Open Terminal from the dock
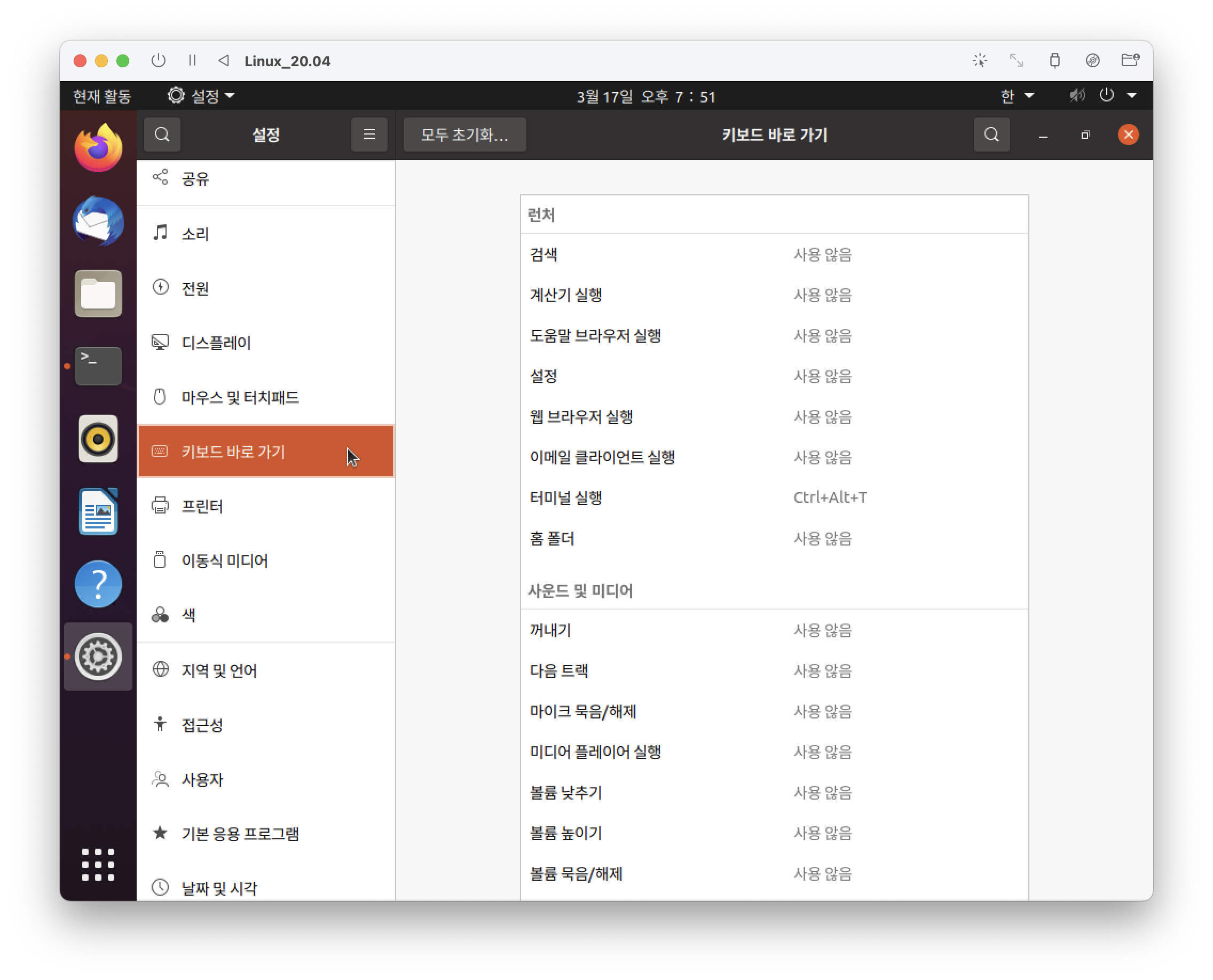1213x980 pixels. click(98, 366)
